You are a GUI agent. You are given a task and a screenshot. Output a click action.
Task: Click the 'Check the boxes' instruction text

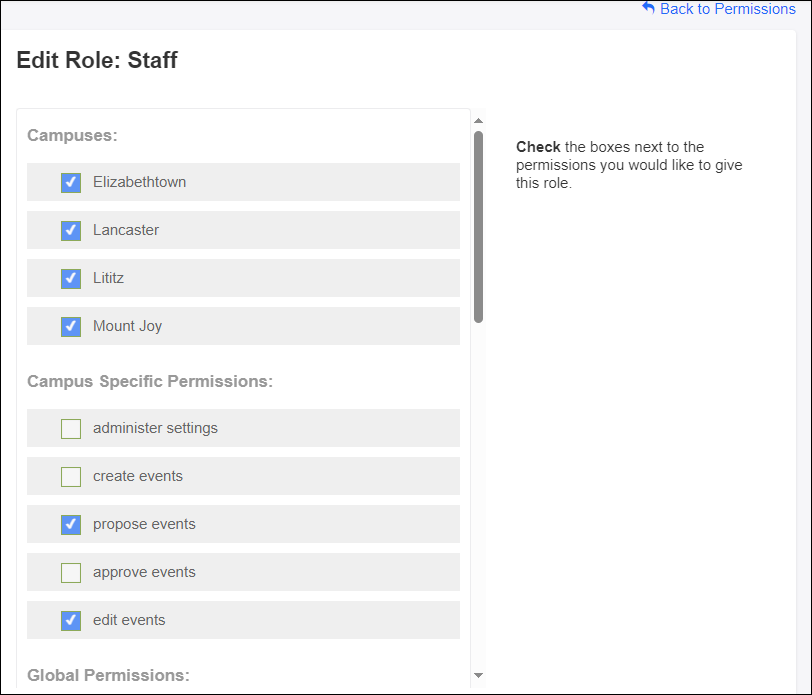point(628,165)
